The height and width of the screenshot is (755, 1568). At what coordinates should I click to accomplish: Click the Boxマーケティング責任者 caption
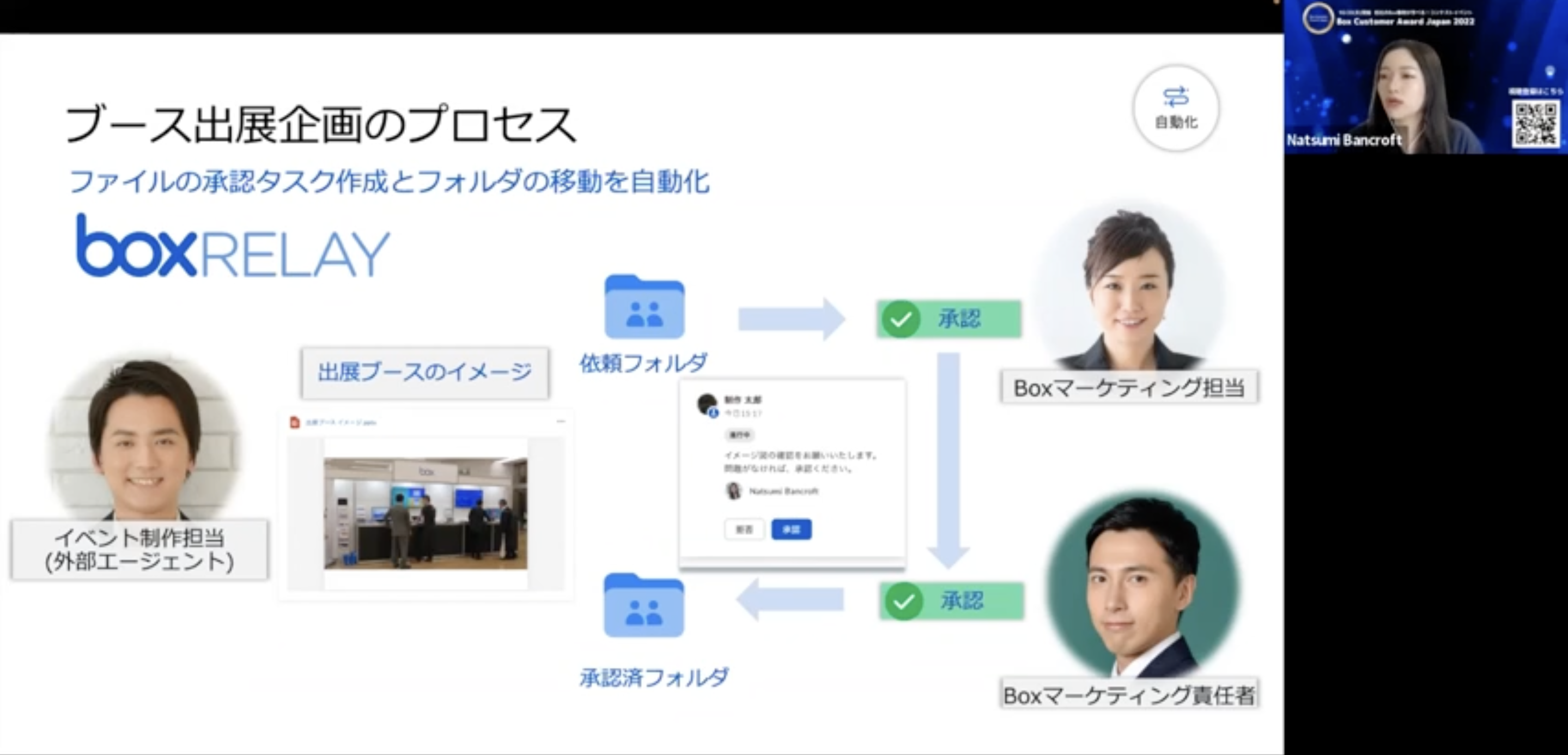tap(1129, 694)
